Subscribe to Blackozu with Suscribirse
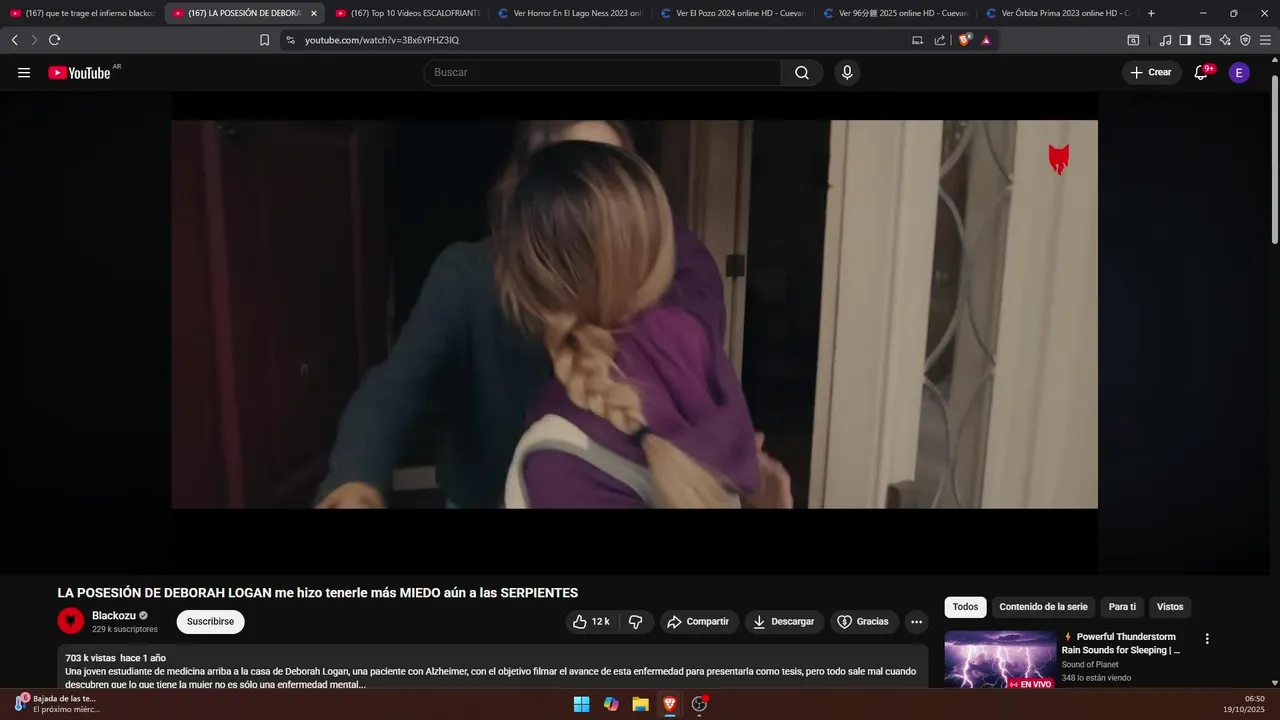Viewport: 1280px width, 720px height. (x=210, y=622)
